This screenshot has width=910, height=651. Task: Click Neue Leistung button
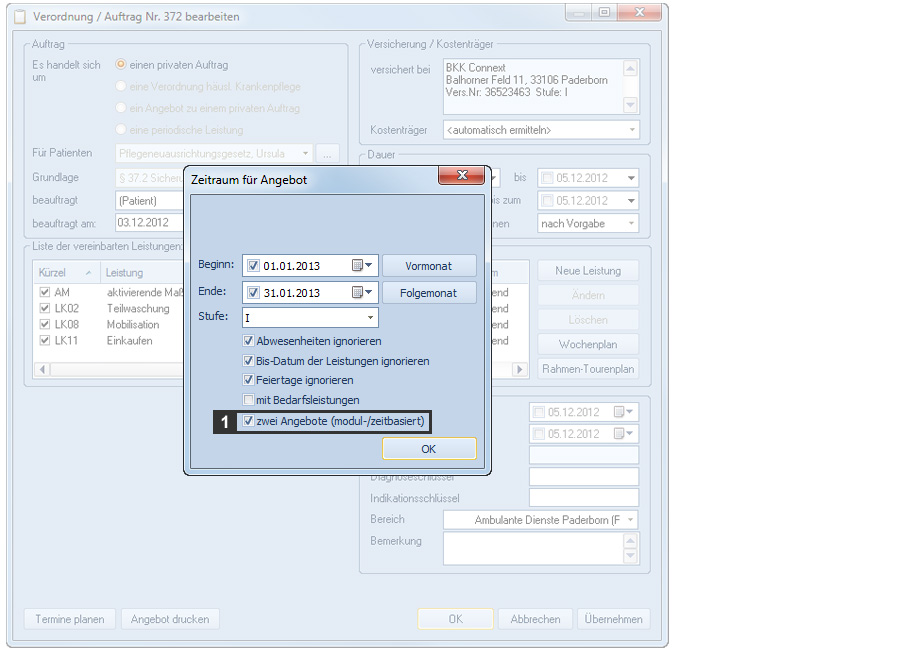pyautogui.click(x=588, y=271)
